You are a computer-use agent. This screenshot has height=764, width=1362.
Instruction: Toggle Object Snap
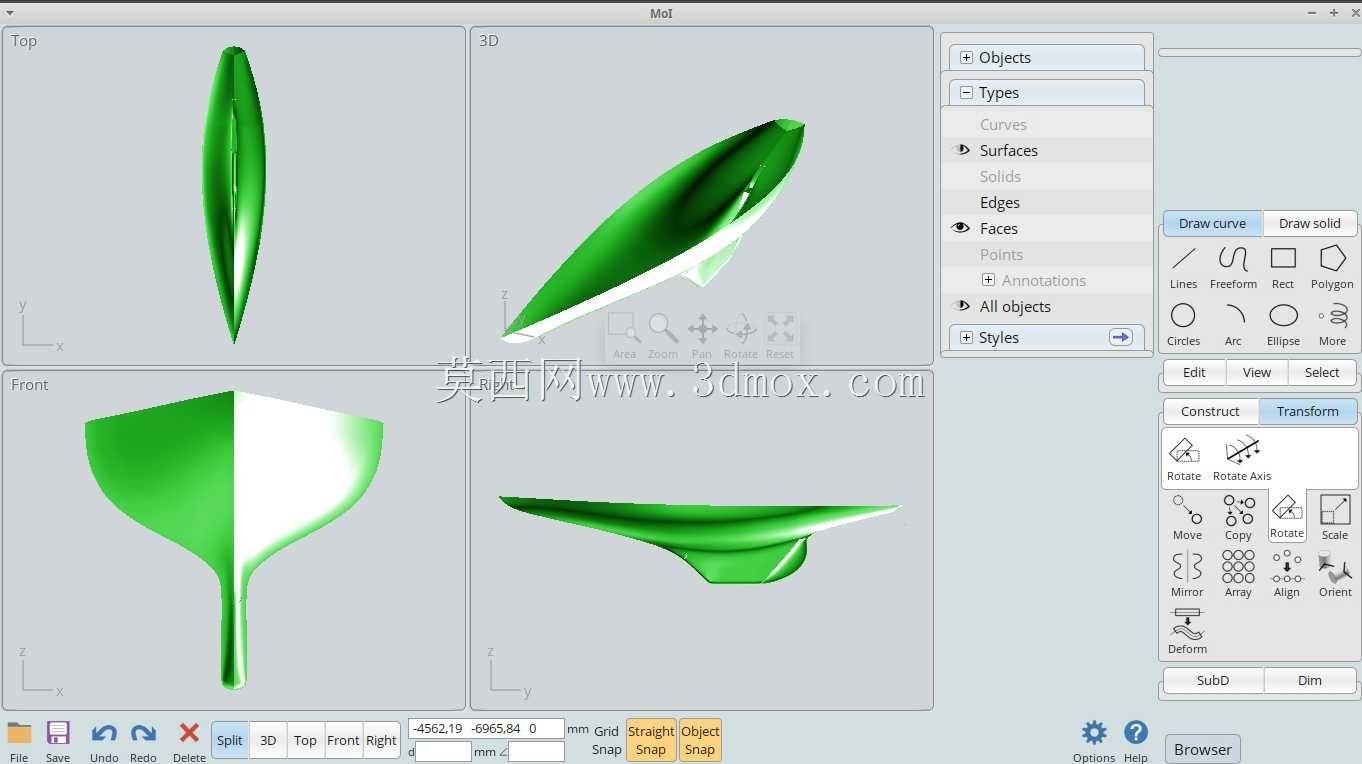(700, 740)
